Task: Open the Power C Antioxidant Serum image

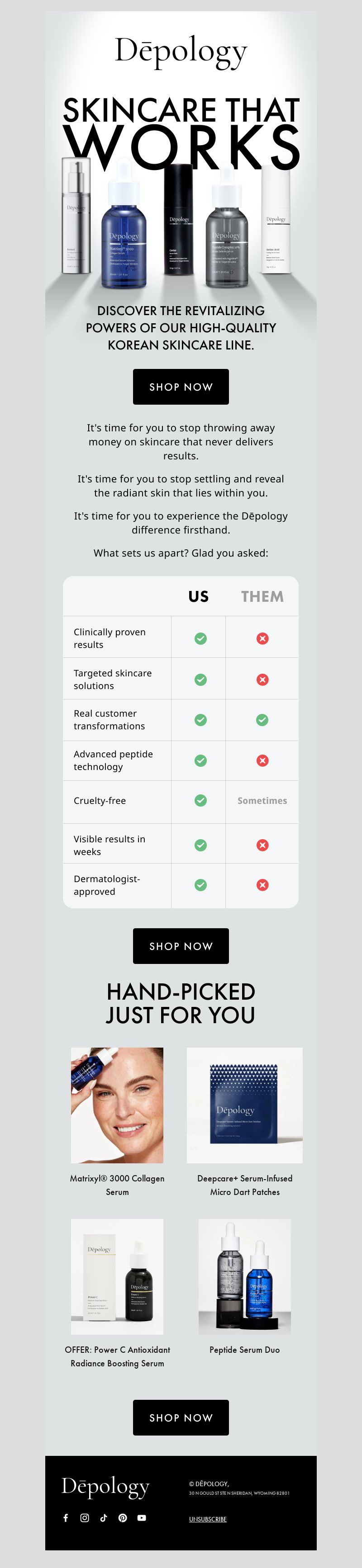Action: click(x=117, y=1276)
